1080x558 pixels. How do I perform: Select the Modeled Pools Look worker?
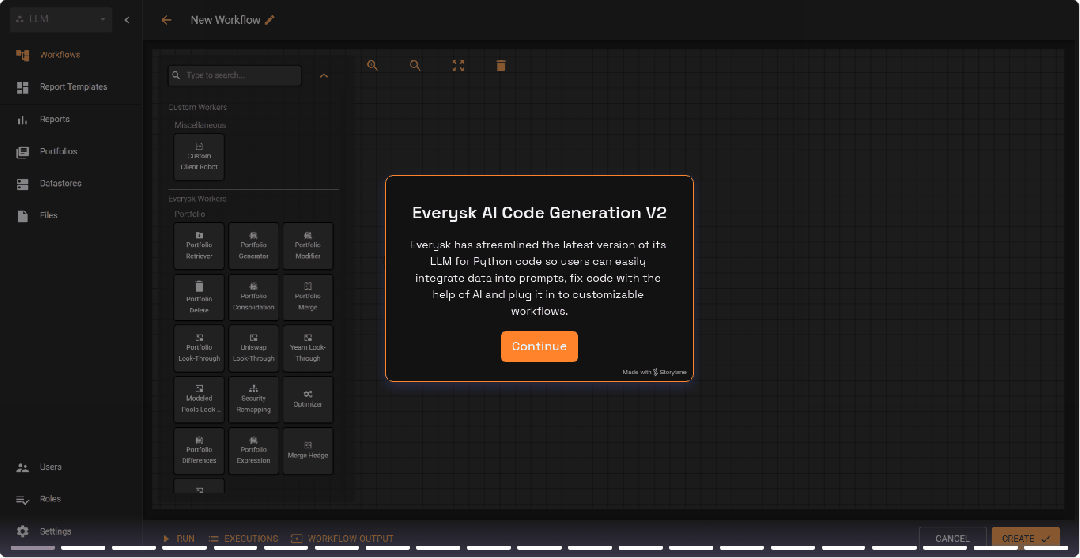199,400
